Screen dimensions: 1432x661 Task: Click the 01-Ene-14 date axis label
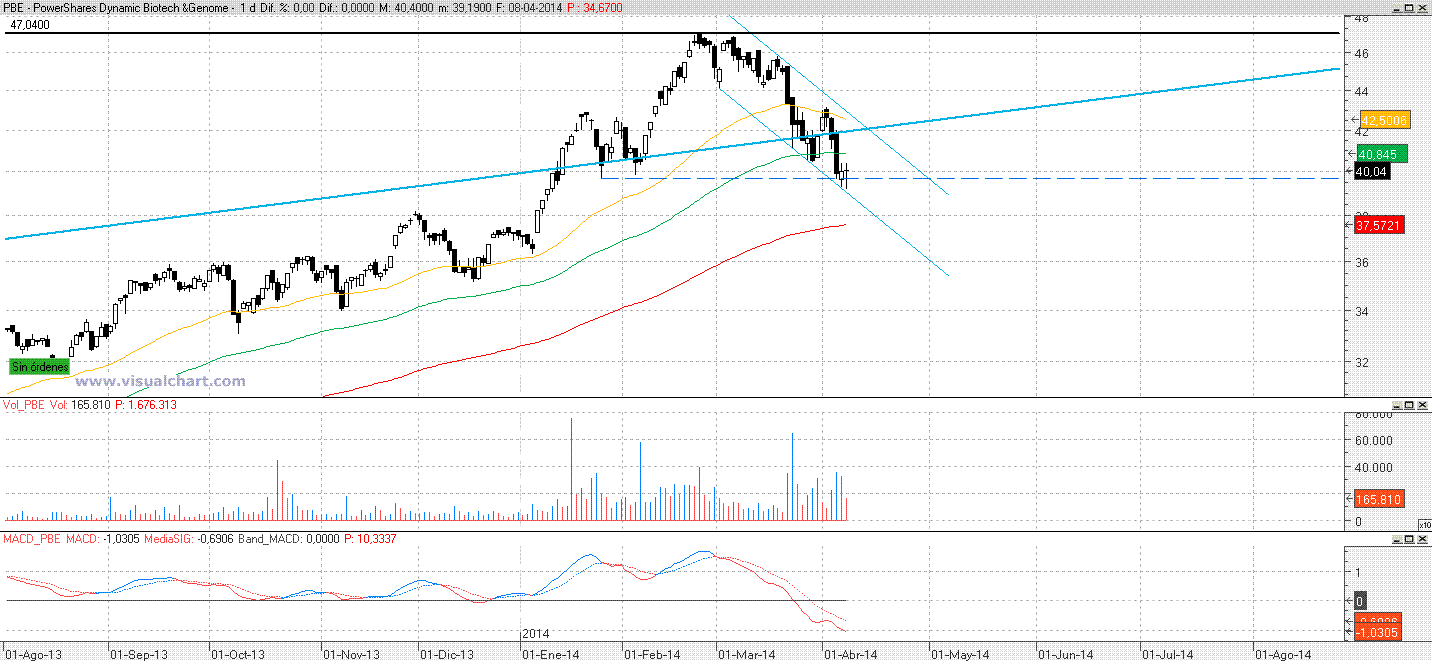coord(549,653)
